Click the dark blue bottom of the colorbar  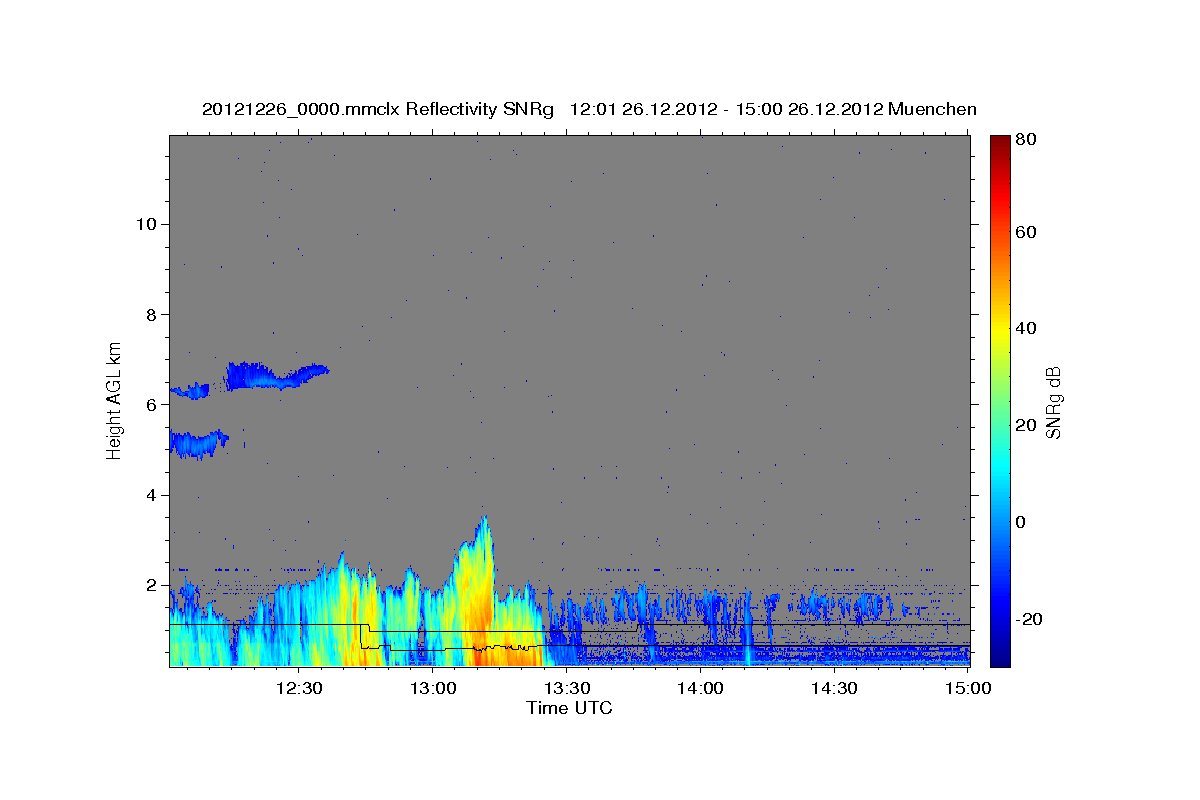point(1000,655)
